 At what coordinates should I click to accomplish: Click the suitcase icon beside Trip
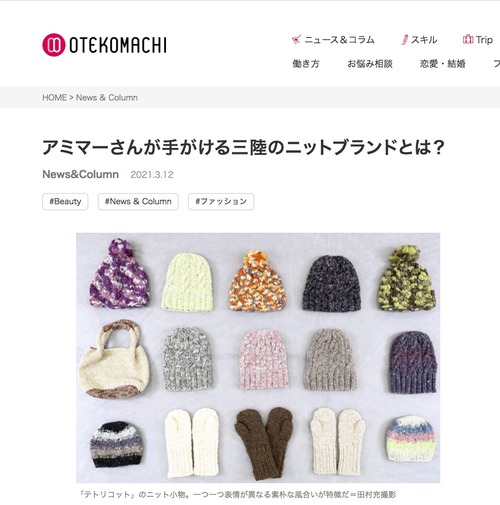468,39
